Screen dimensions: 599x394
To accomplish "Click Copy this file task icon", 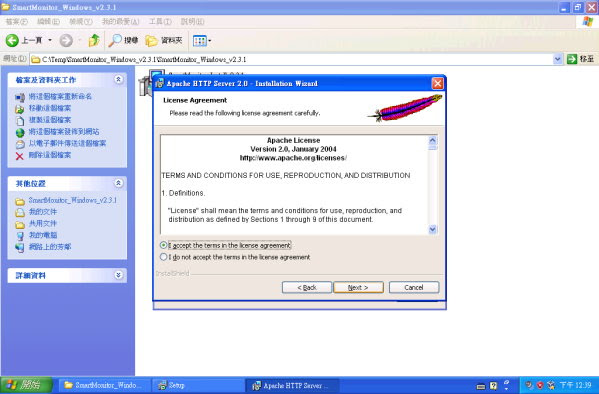I will point(20,121).
